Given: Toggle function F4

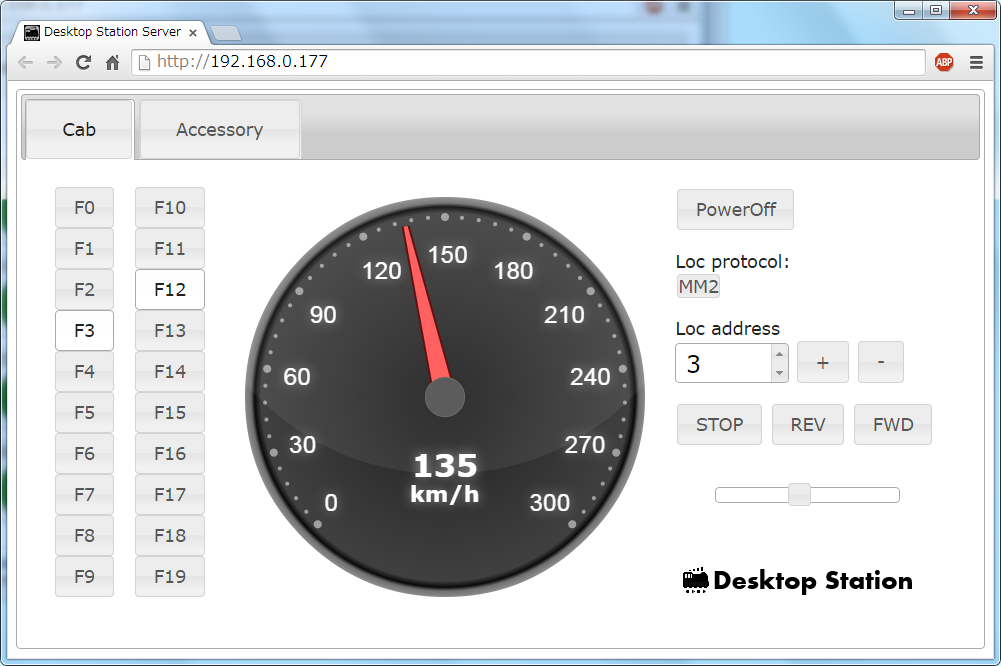Looking at the screenshot, I should click(x=84, y=371).
